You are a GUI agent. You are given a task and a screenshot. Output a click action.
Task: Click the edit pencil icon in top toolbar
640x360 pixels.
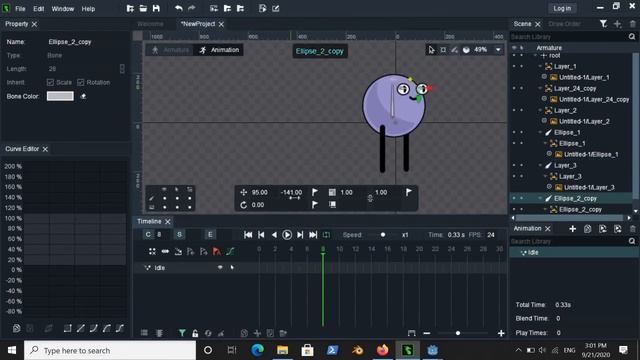pyautogui.click(x=276, y=8)
